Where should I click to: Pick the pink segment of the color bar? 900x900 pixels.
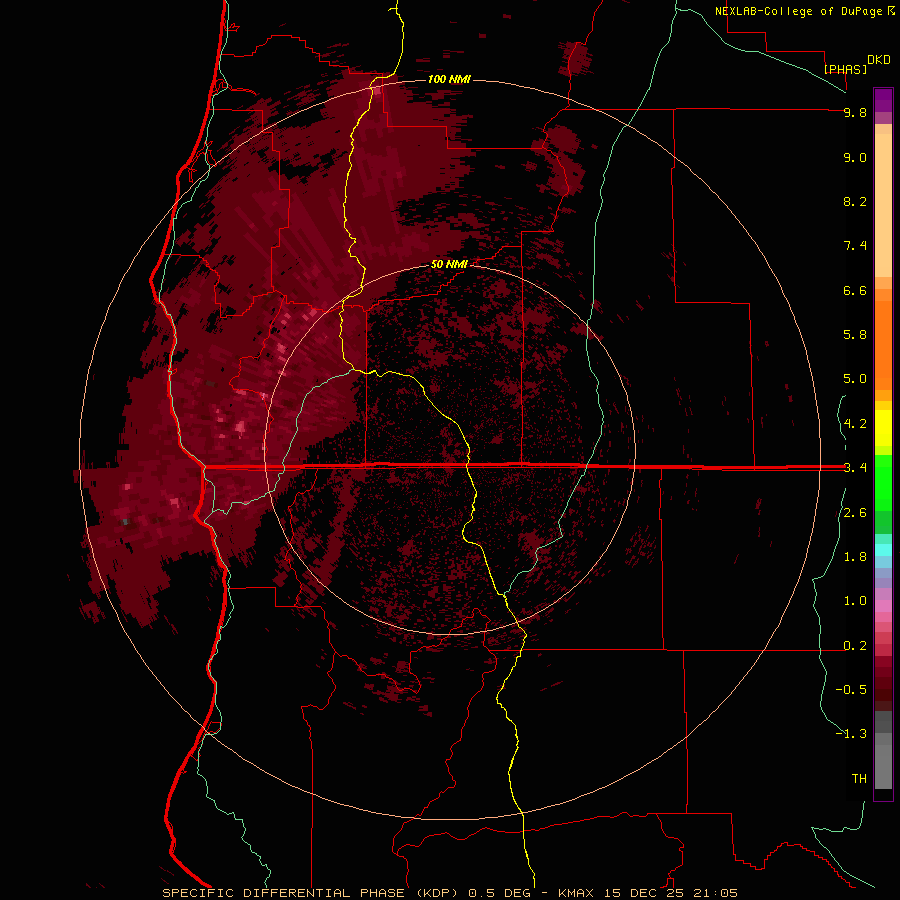[883, 606]
